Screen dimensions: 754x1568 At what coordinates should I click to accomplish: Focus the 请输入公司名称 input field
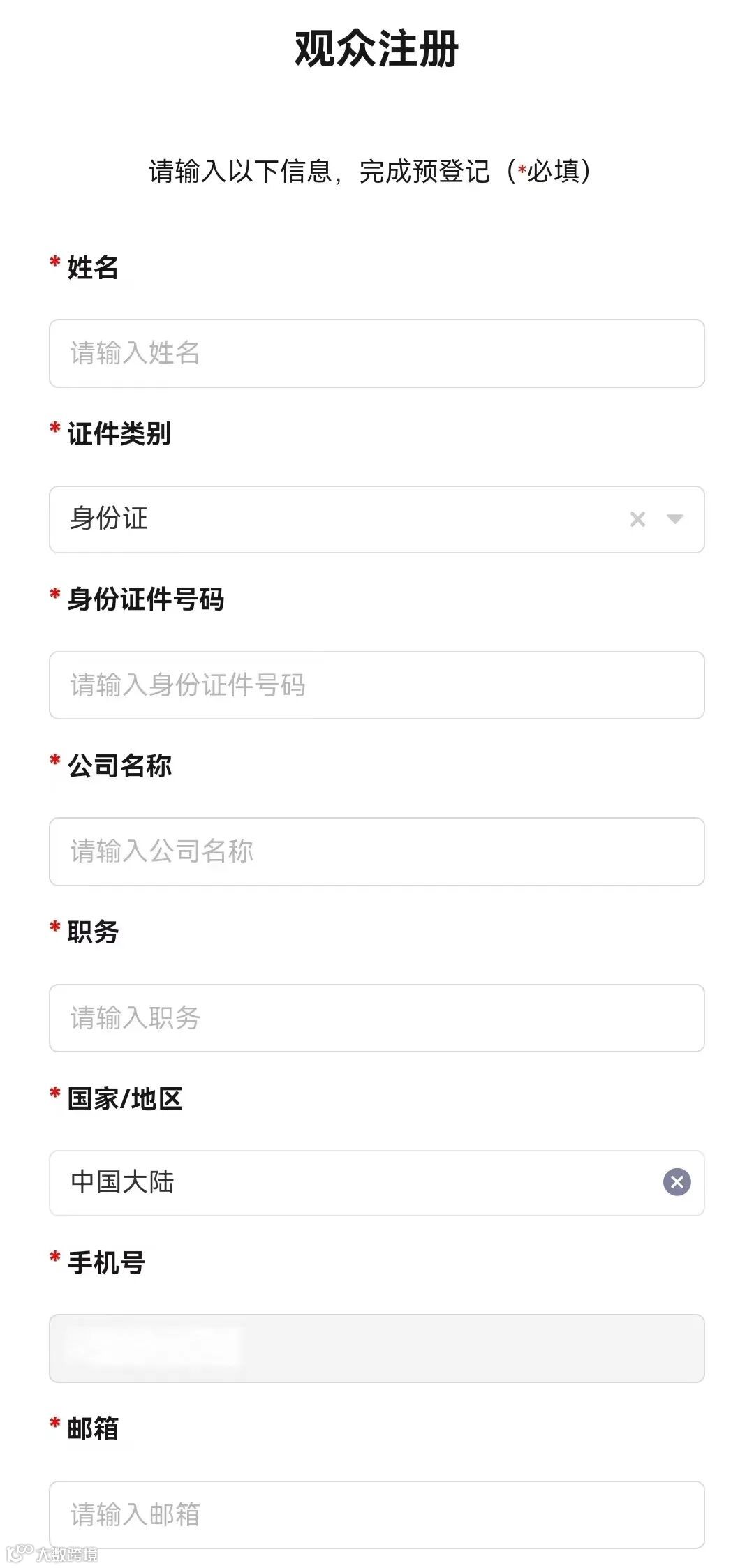[377, 851]
